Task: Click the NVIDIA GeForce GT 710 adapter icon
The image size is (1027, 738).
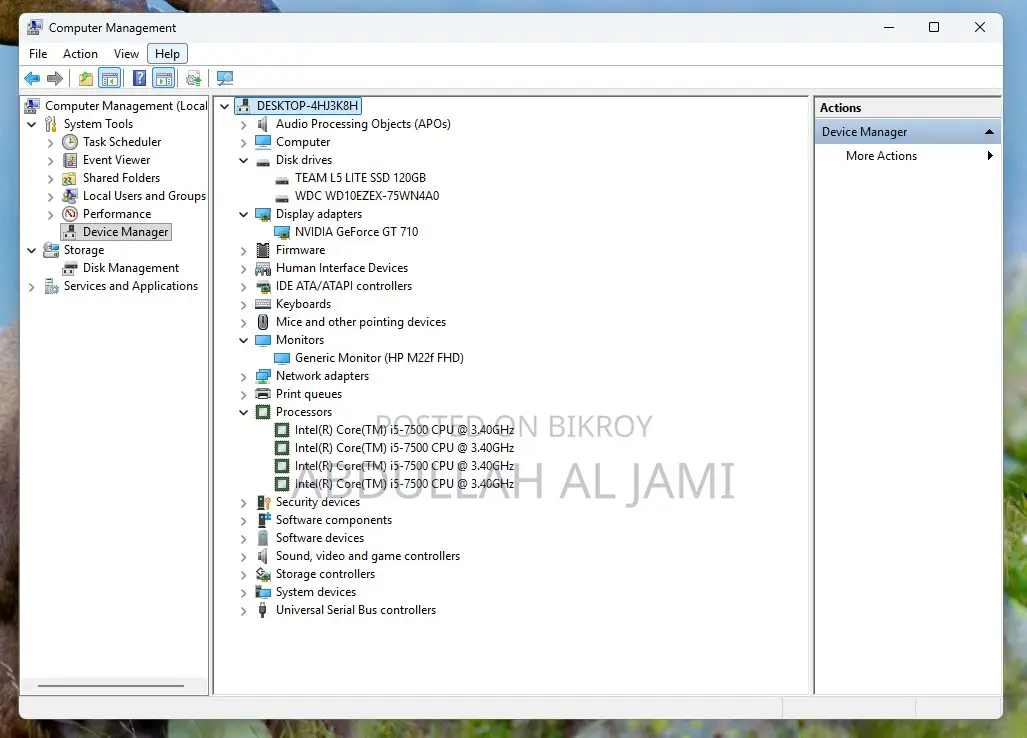Action: pyautogui.click(x=282, y=232)
